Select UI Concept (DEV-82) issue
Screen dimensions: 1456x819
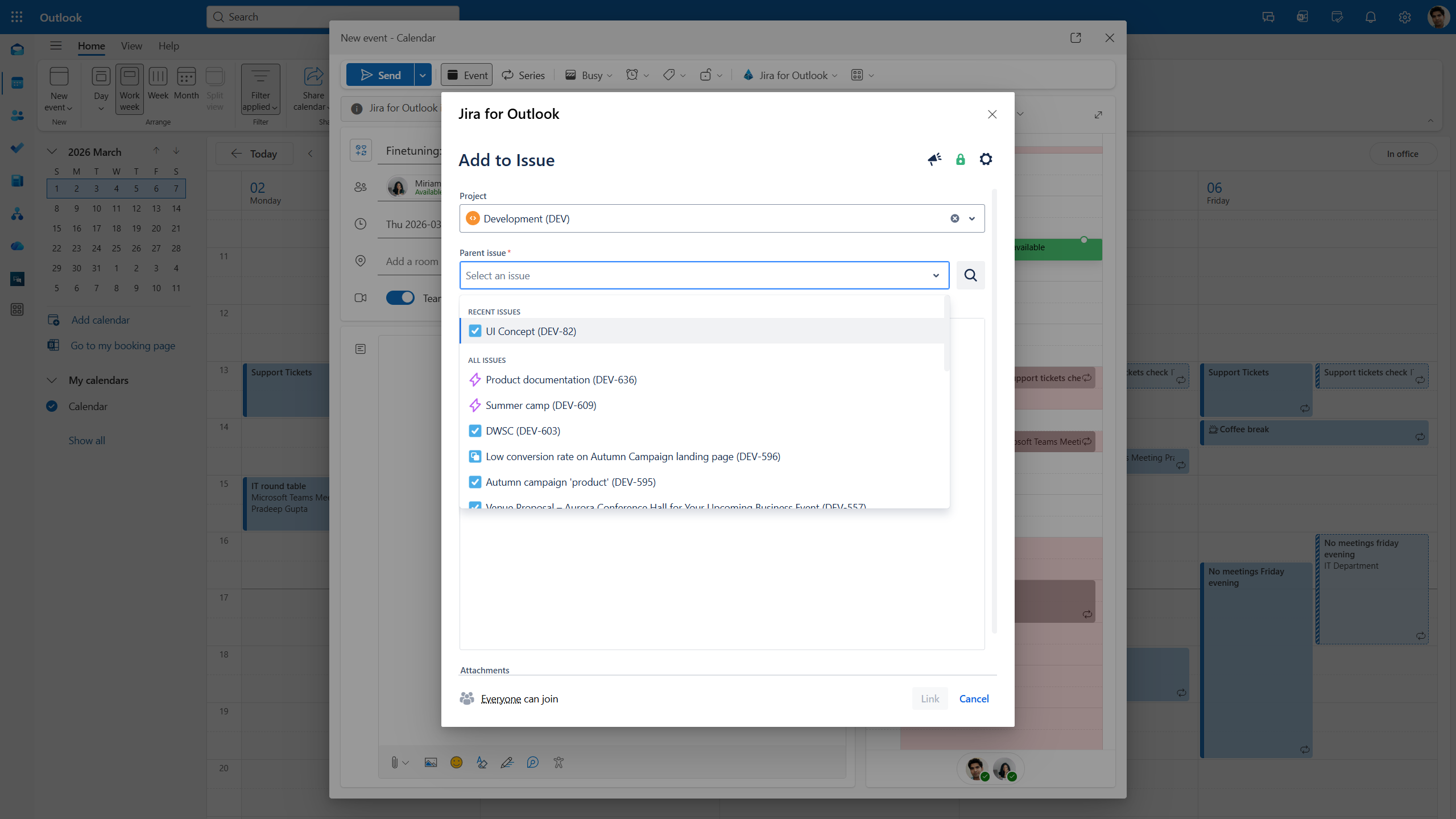click(530, 331)
